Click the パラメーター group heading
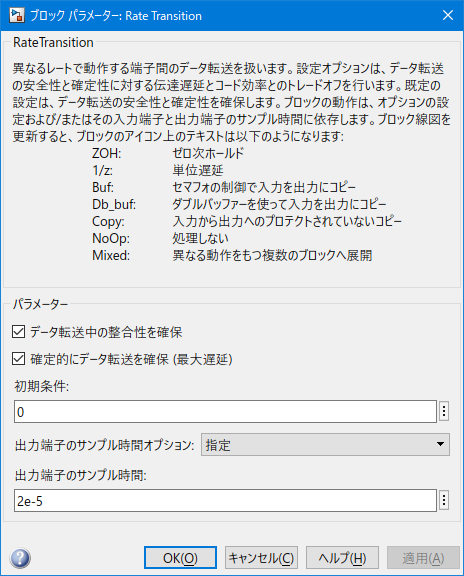464x576 pixels. tap(40, 304)
